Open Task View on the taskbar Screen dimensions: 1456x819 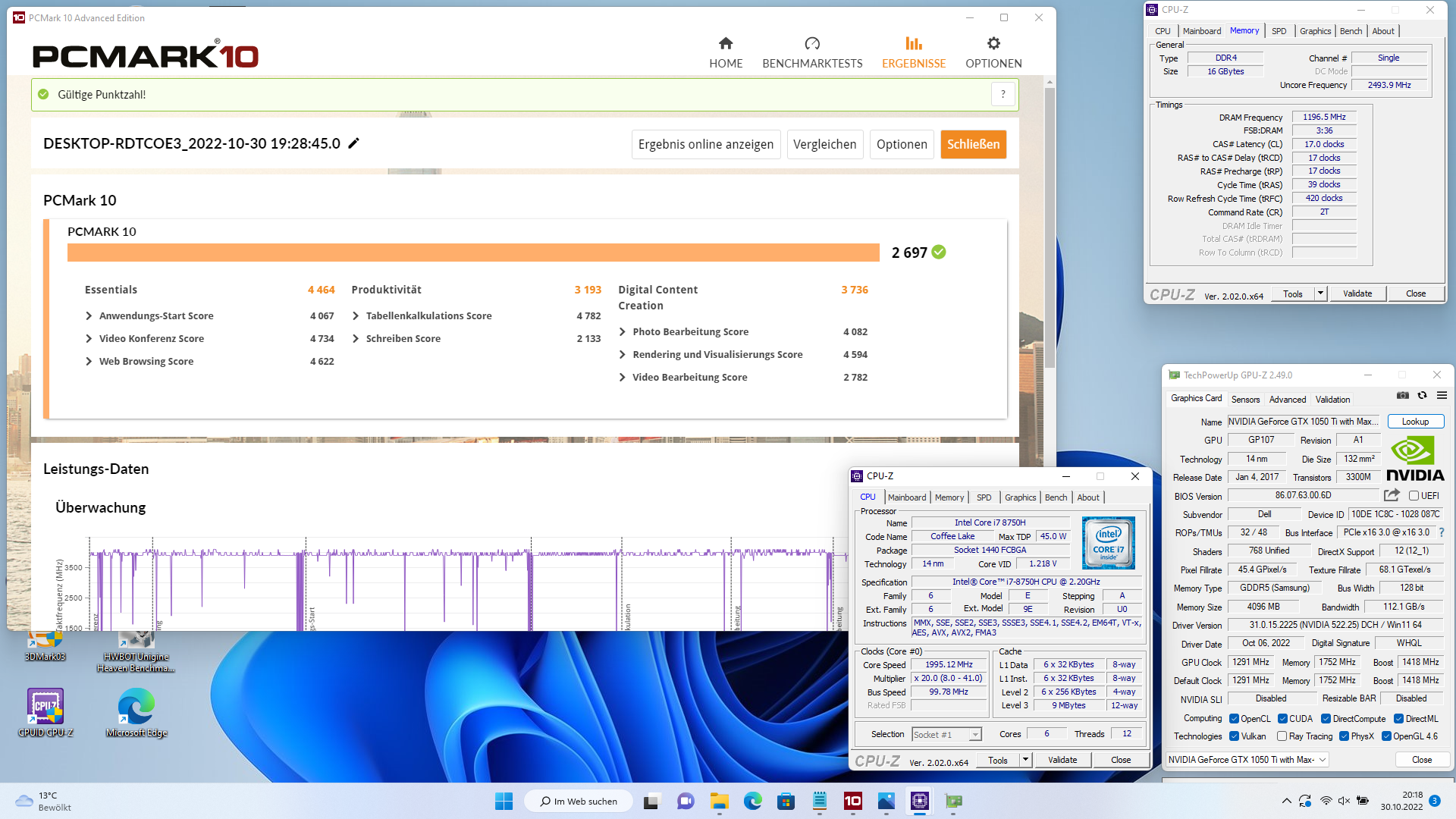[652, 801]
